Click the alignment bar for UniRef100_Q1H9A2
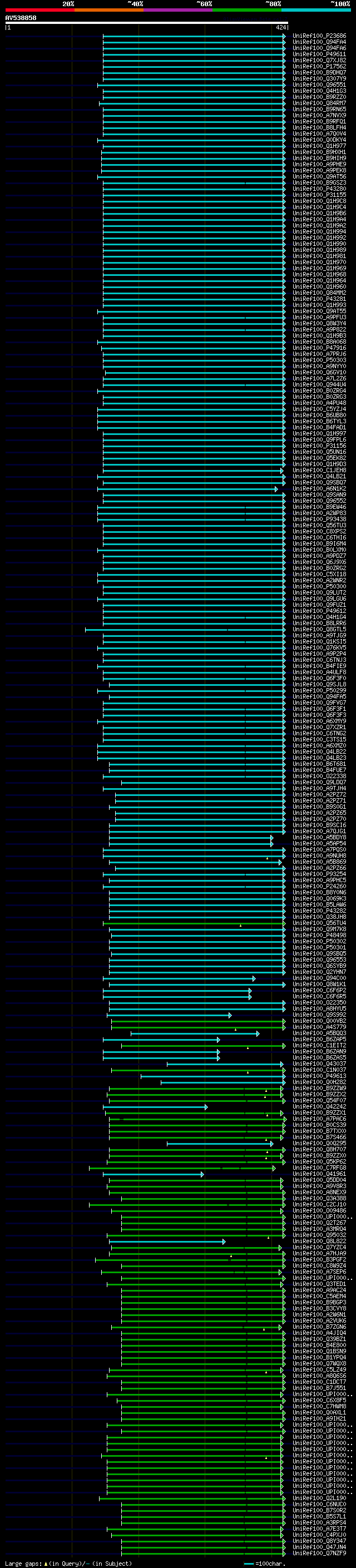The image size is (356, 1568). pyautogui.click(x=194, y=226)
